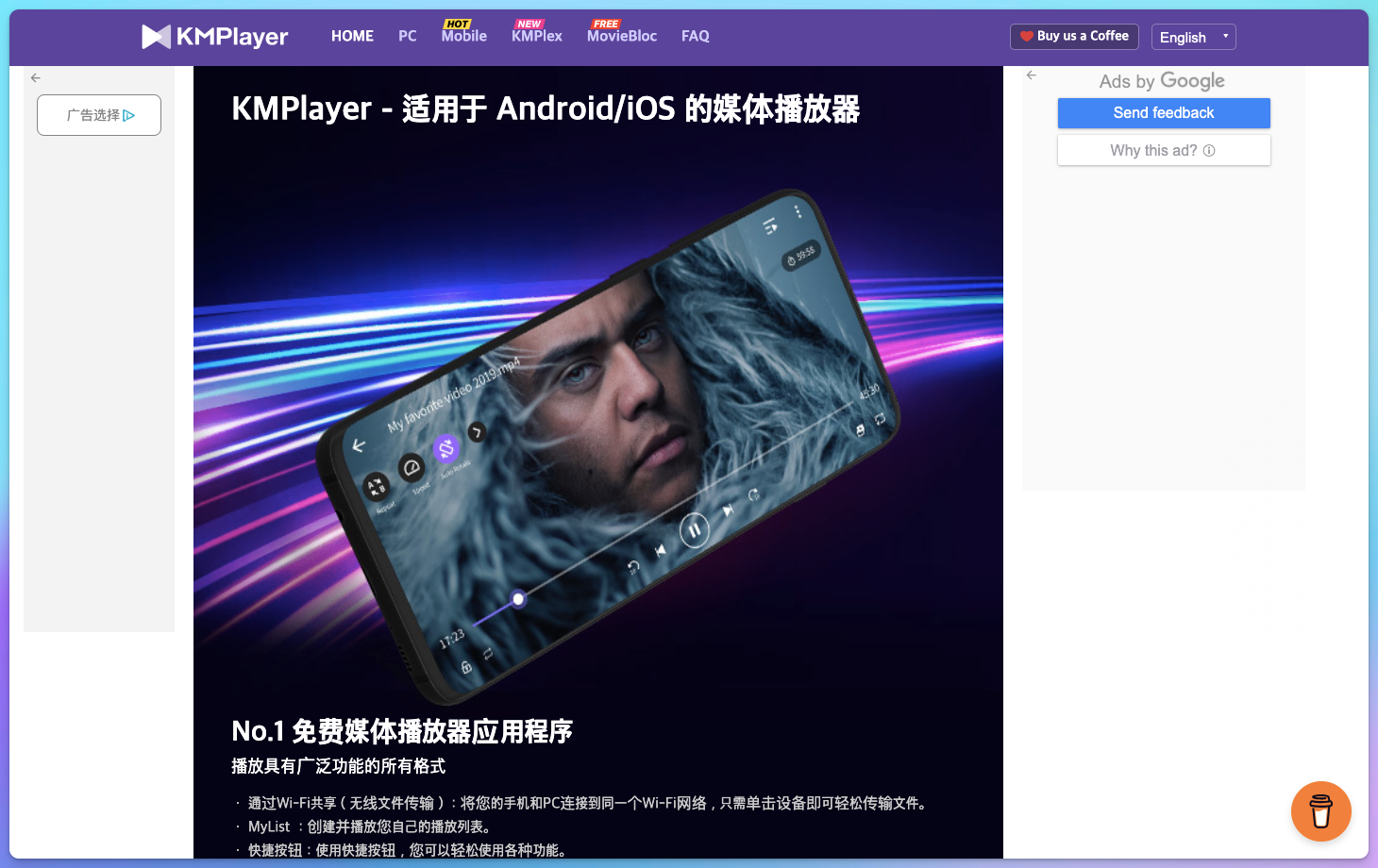Open the KMPlex menu item
Image resolution: width=1378 pixels, height=868 pixels.
point(537,36)
